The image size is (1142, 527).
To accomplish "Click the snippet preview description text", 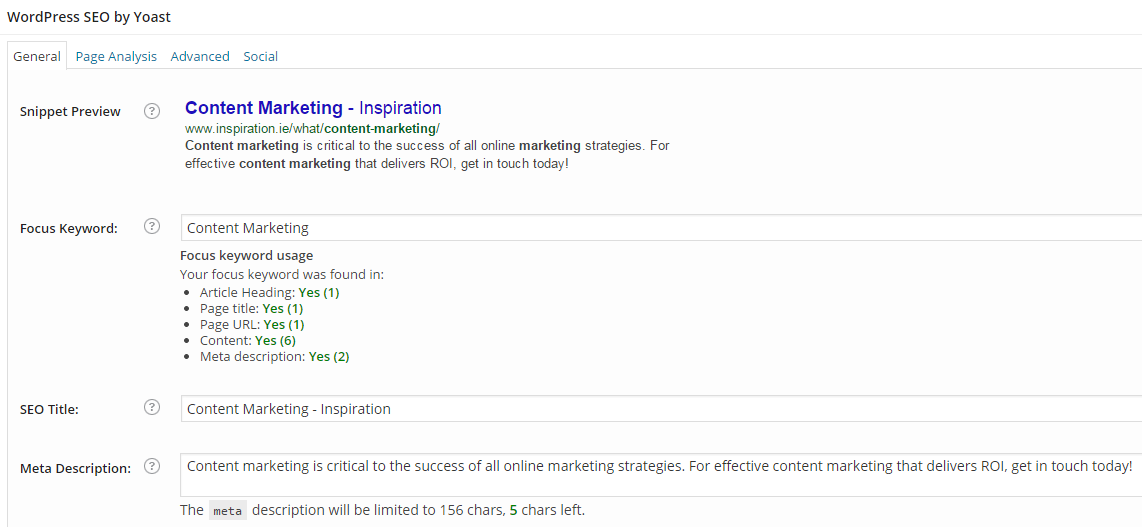I will coord(428,154).
